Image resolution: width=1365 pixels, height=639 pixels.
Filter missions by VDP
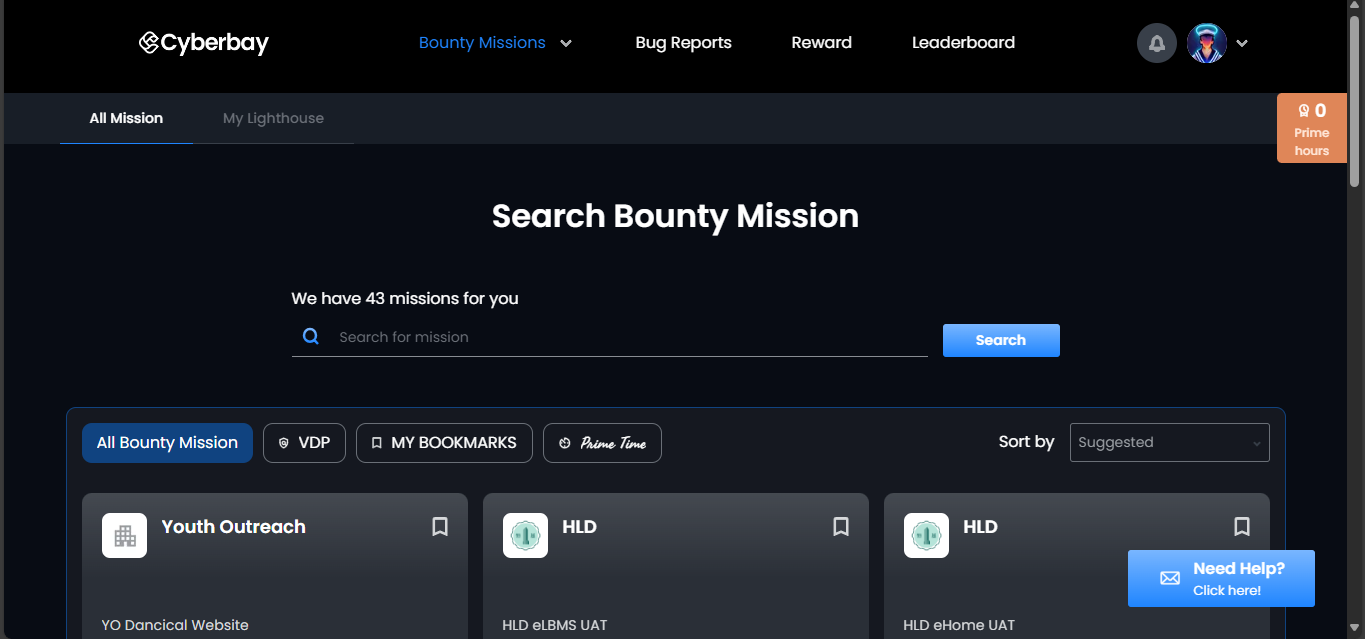(x=304, y=443)
